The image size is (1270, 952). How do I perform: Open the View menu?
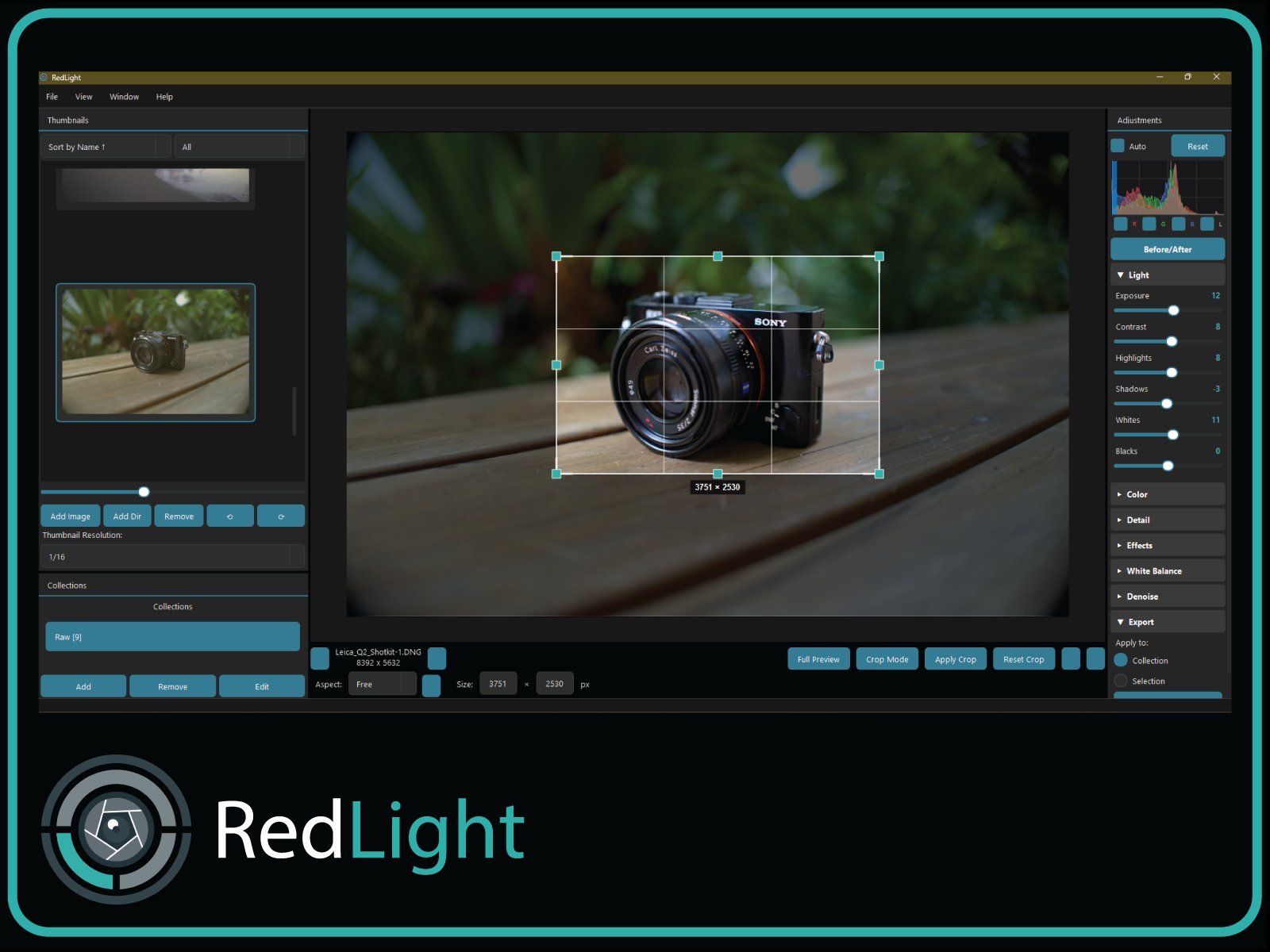(83, 96)
